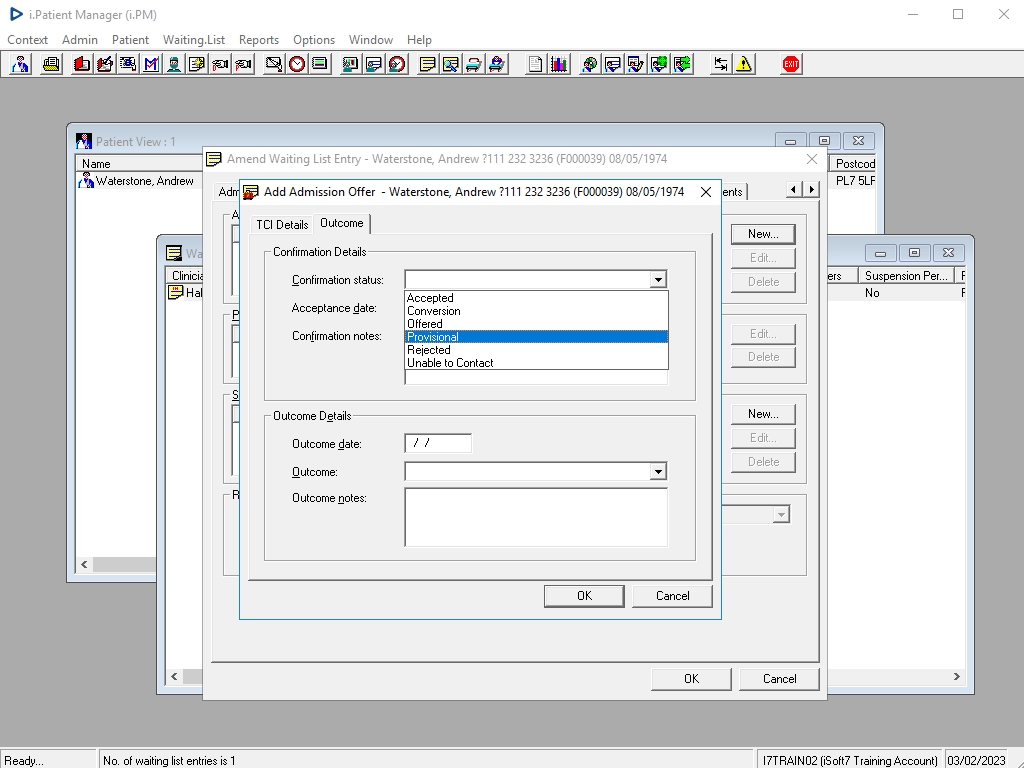Click Cancel in Amend Waiting List Entry
The height and width of the screenshot is (768, 1024).
779,679
